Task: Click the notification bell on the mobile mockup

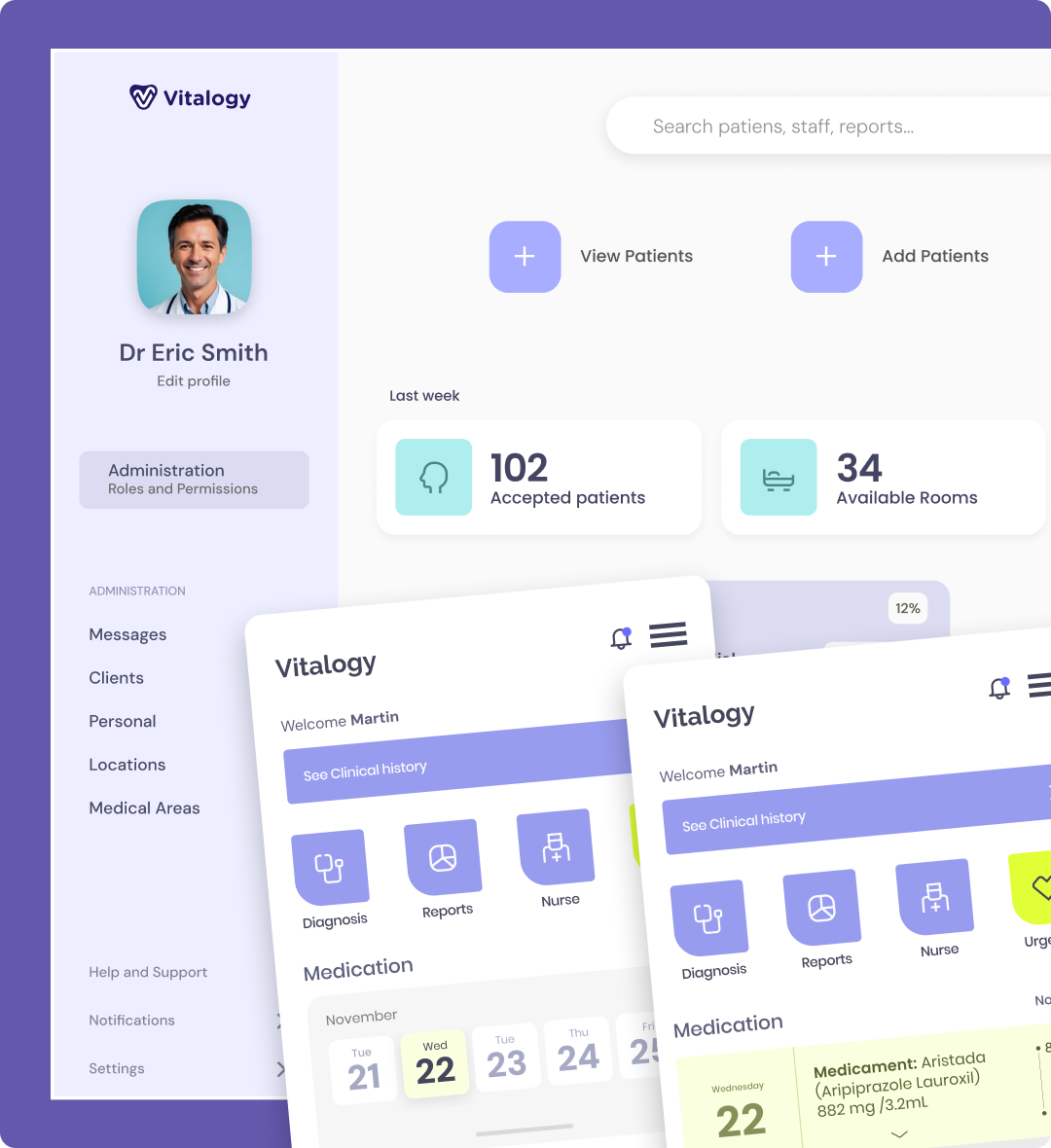Action: 621,636
